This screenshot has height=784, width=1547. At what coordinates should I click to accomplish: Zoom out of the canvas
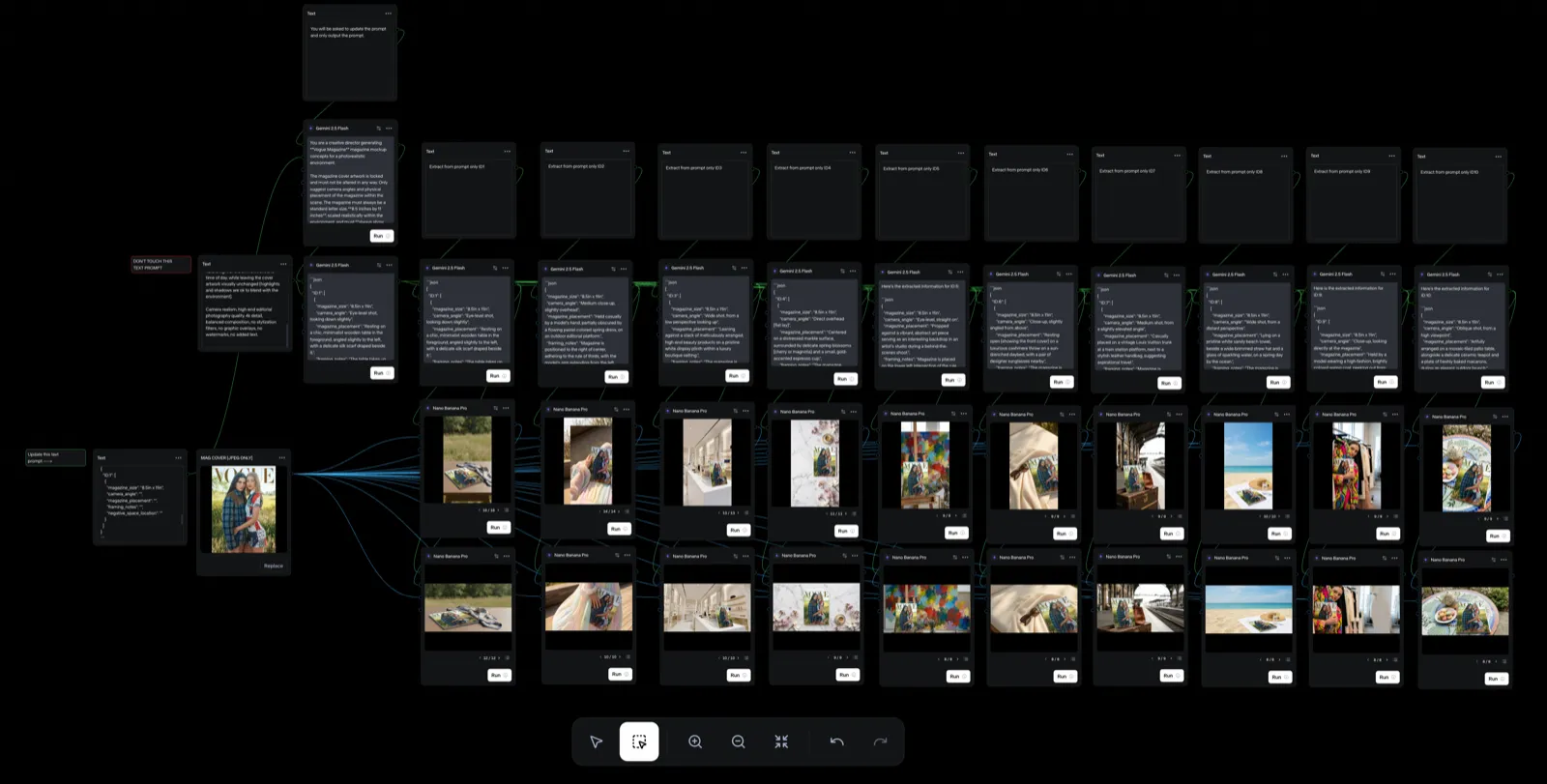coord(738,741)
